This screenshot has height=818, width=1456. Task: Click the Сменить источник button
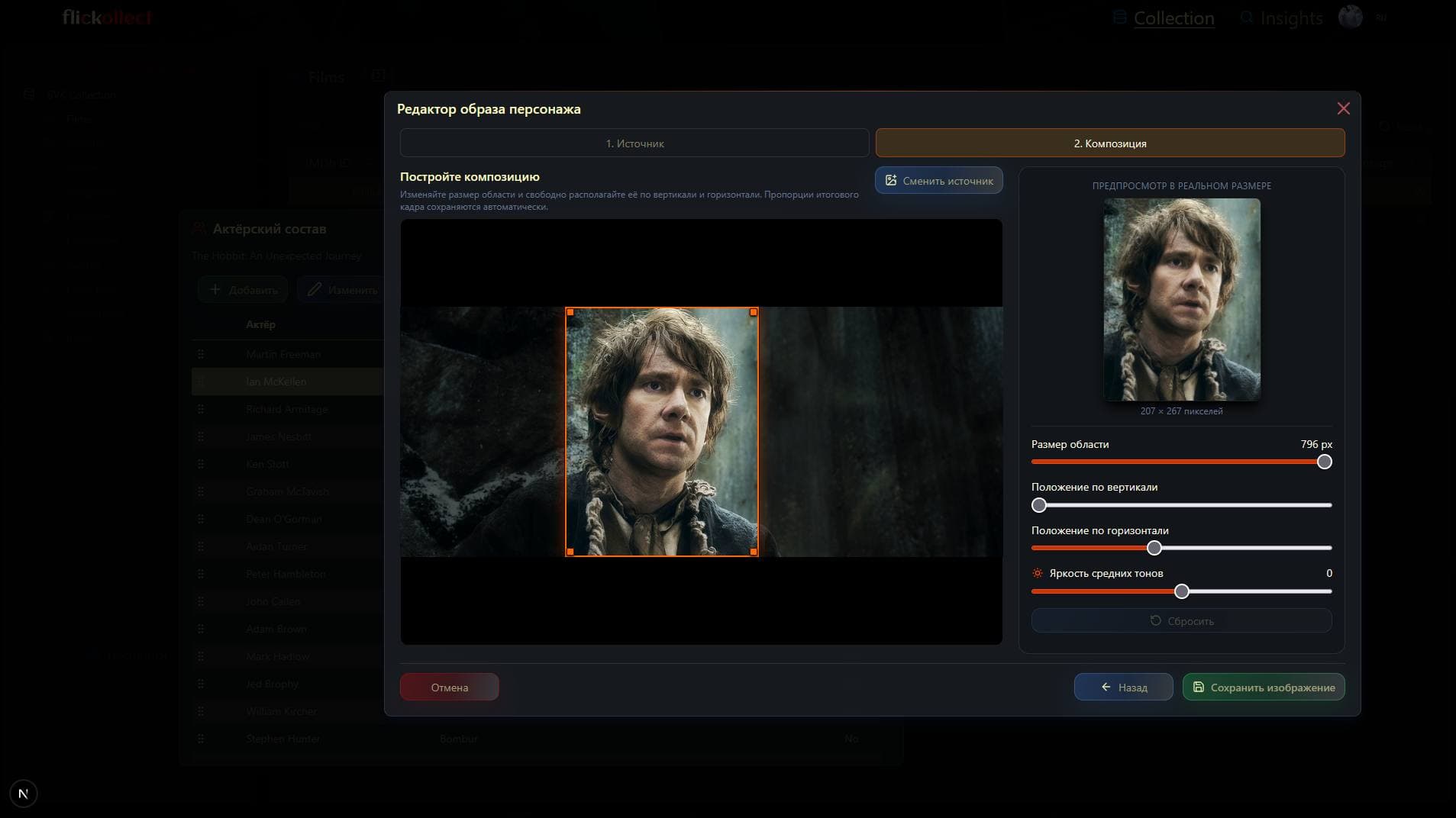(x=939, y=181)
